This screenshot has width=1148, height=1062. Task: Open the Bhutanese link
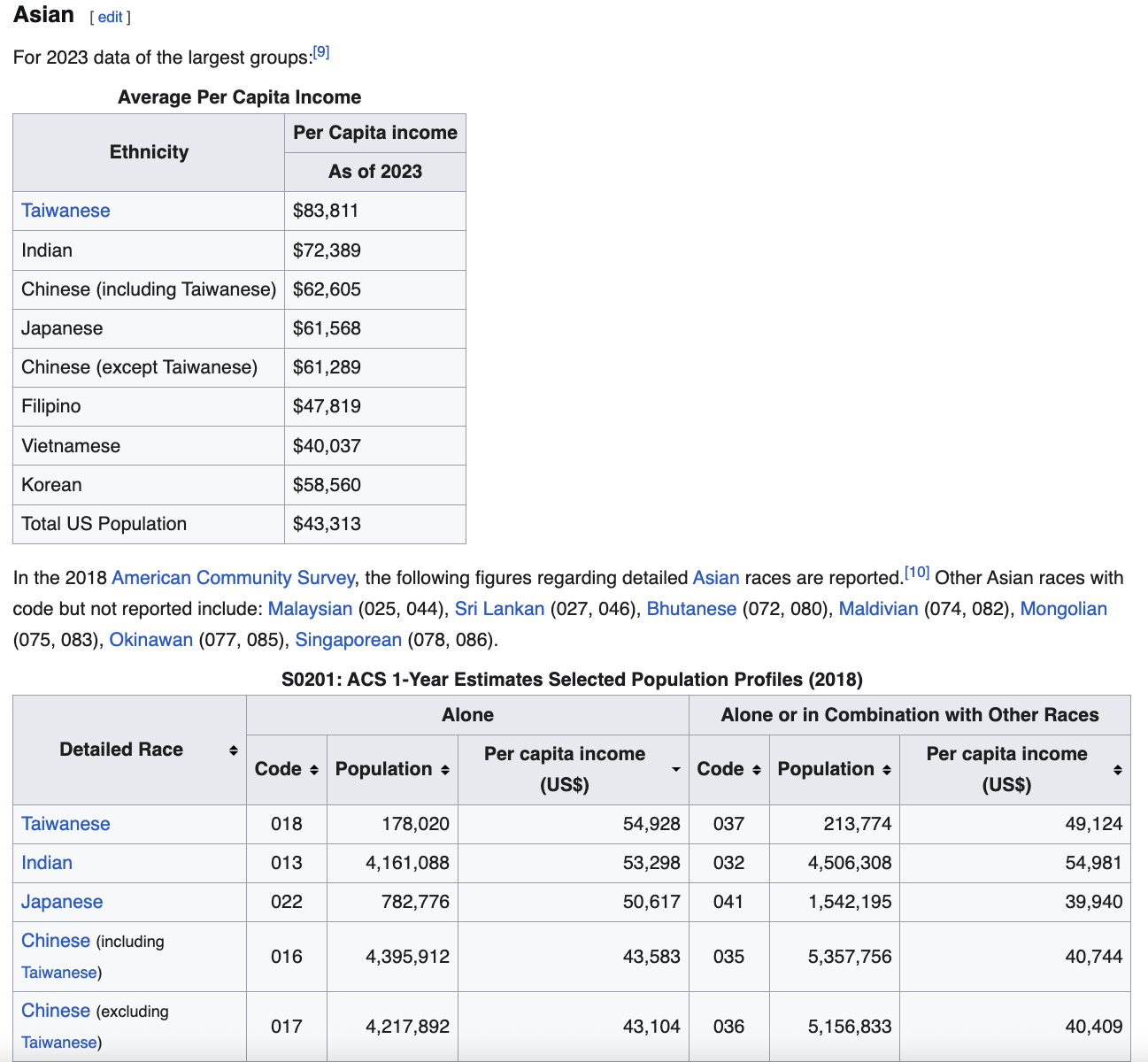coord(691,609)
